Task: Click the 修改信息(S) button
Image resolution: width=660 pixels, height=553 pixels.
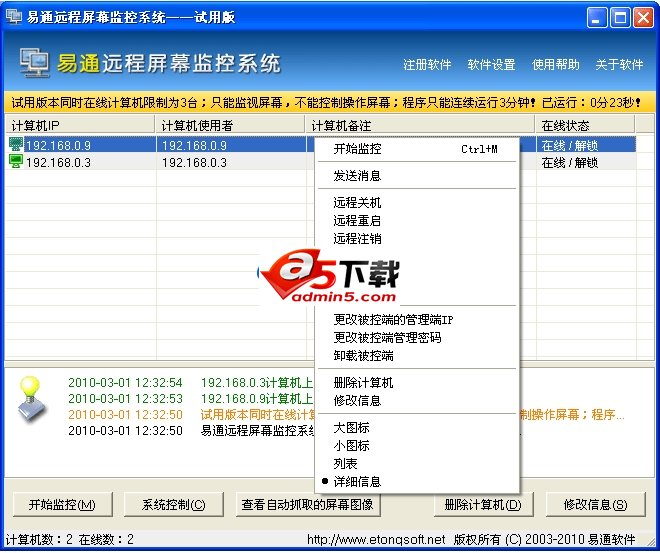Action: tap(595, 504)
